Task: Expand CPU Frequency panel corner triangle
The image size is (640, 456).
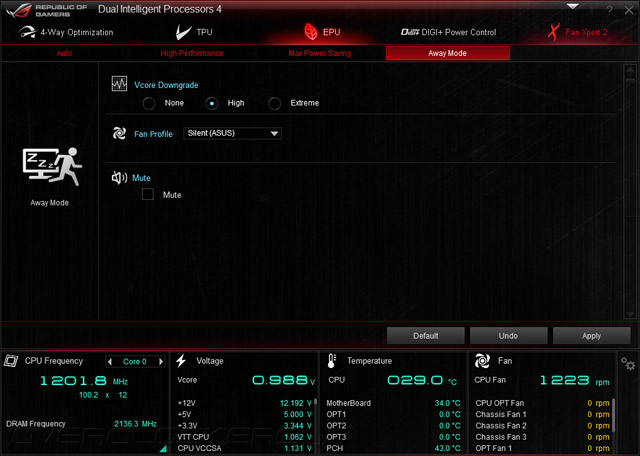Action: point(163,449)
